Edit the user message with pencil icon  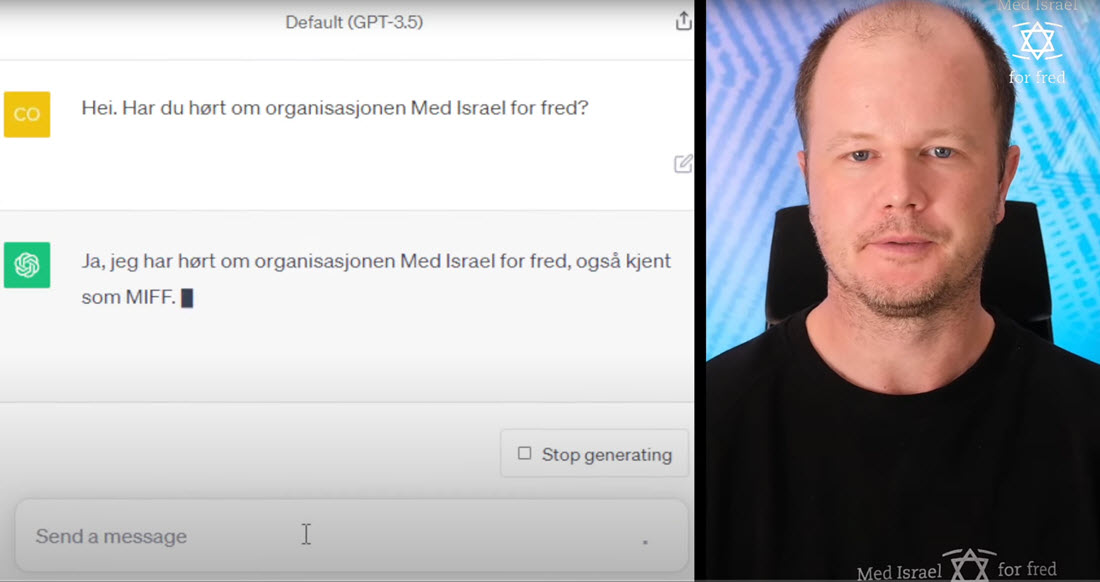click(683, 163)
